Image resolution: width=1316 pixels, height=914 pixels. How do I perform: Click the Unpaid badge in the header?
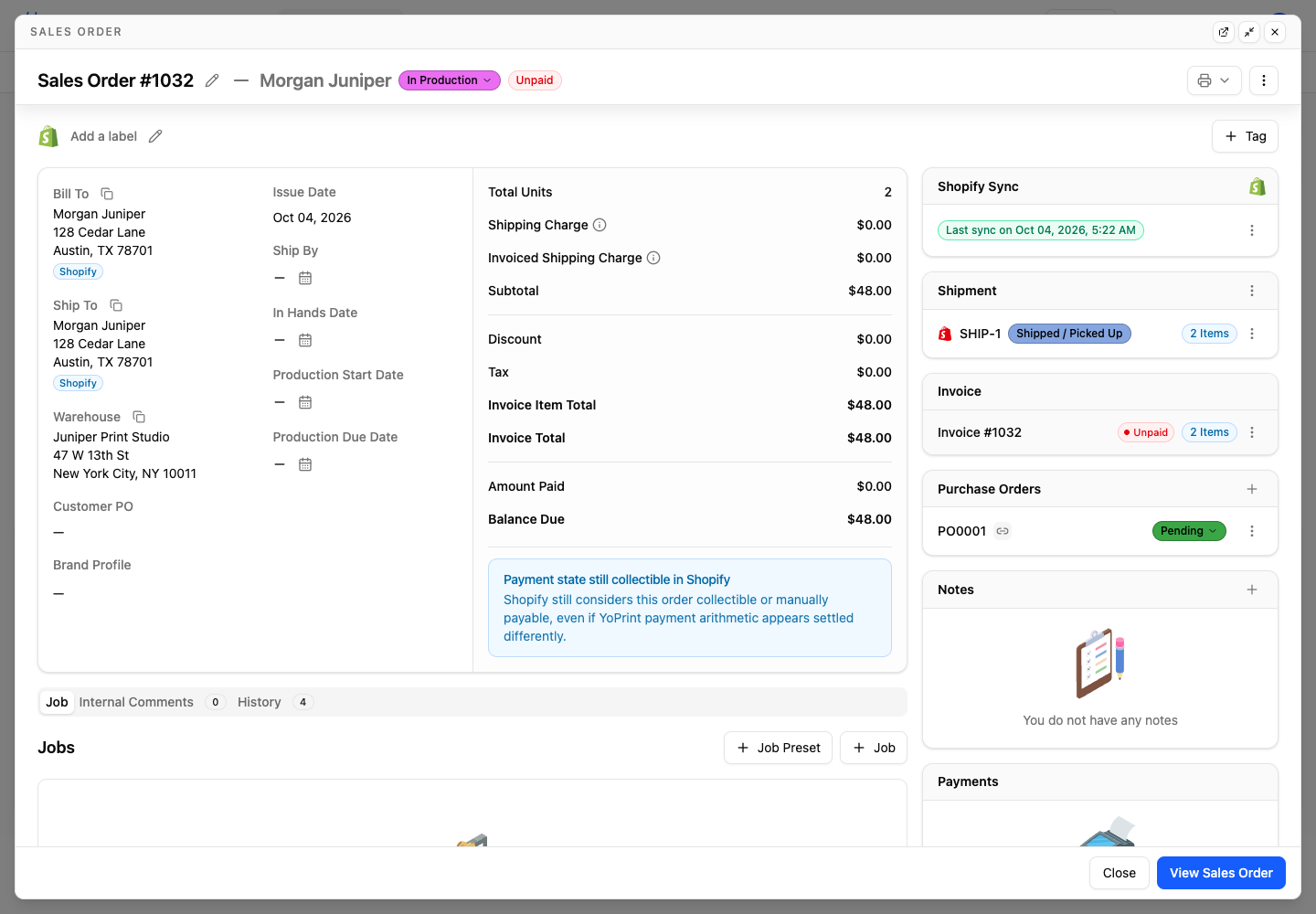tap(535, 80)
